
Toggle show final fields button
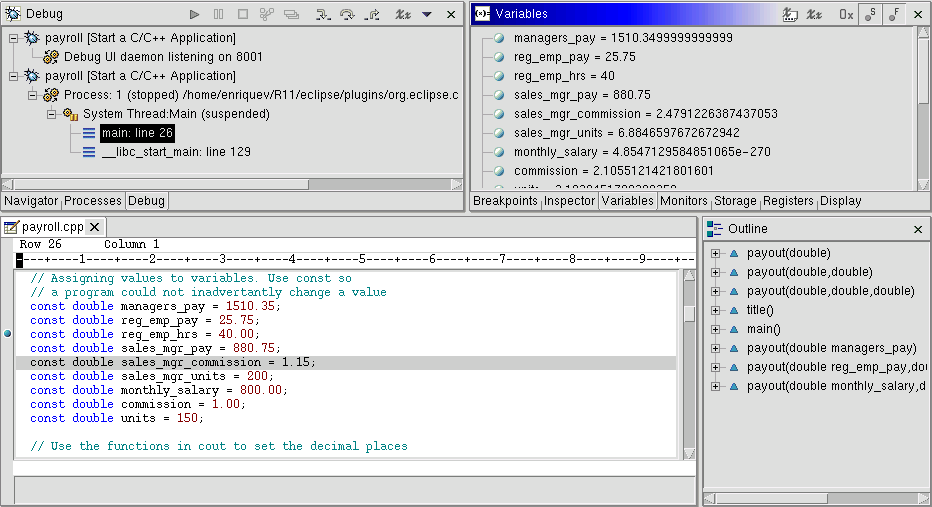tap(895, 14)
